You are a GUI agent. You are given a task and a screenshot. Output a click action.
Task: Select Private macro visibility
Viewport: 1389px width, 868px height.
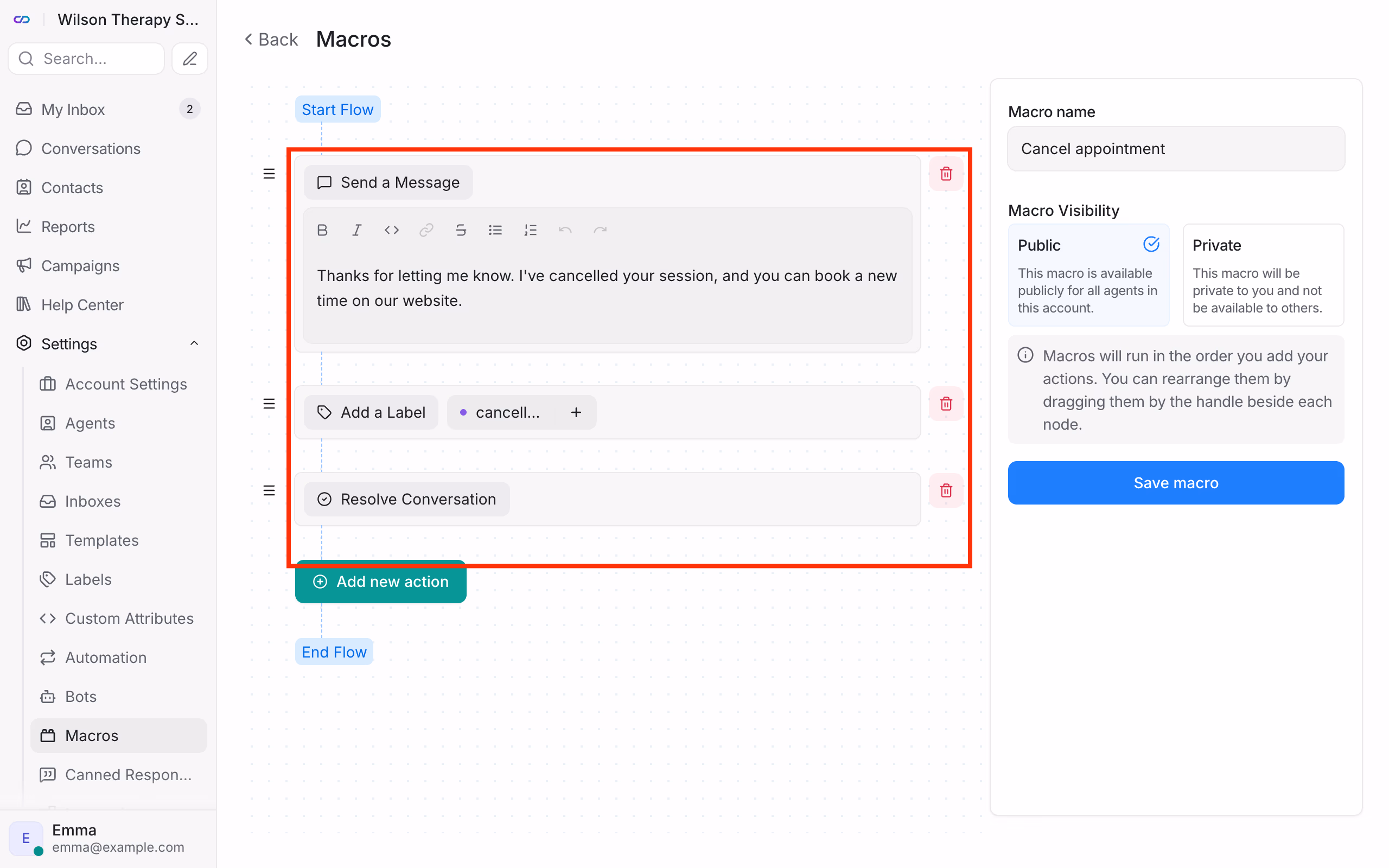coord(1263,275)
